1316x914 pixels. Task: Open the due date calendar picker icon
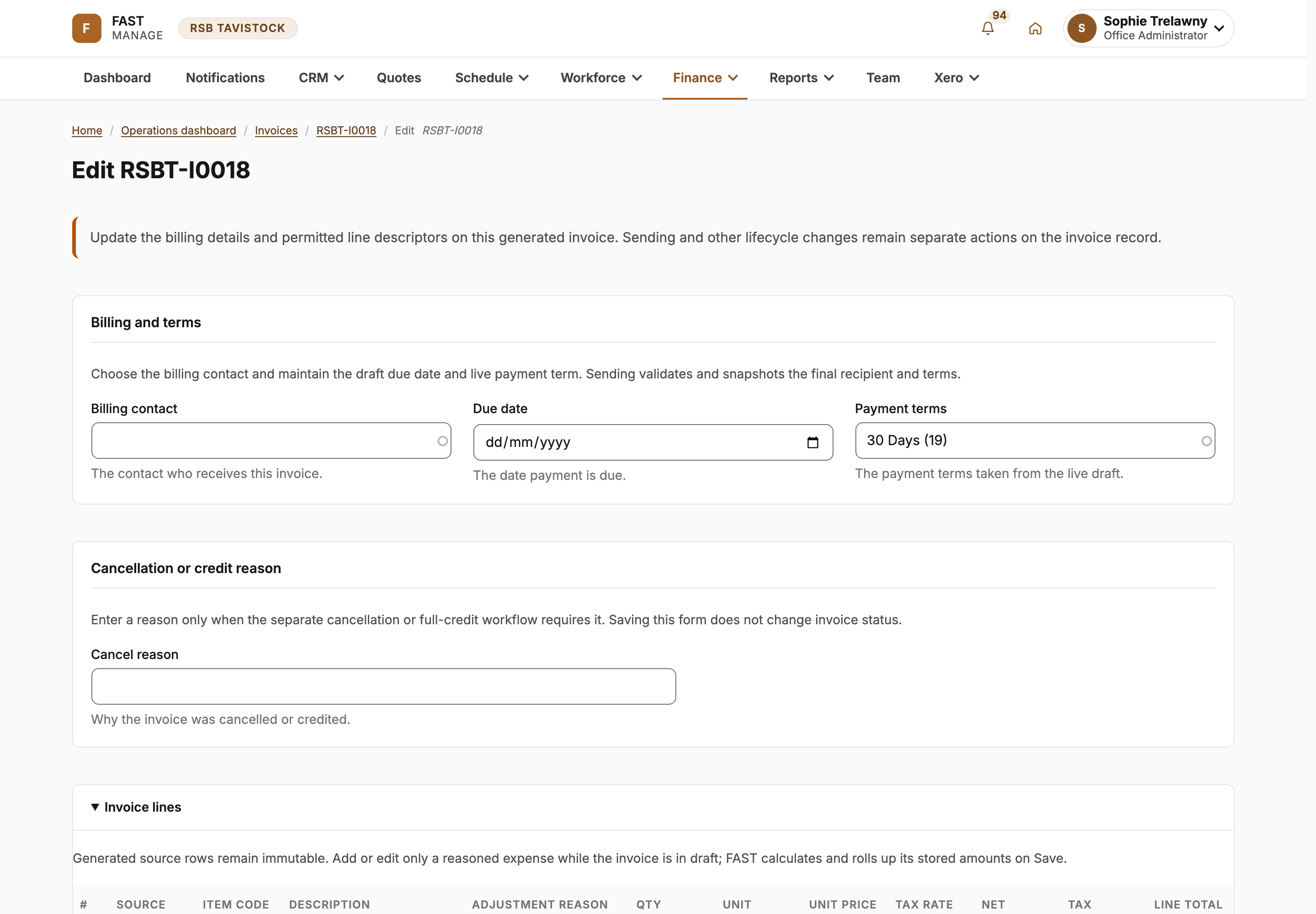coord(812,442)
